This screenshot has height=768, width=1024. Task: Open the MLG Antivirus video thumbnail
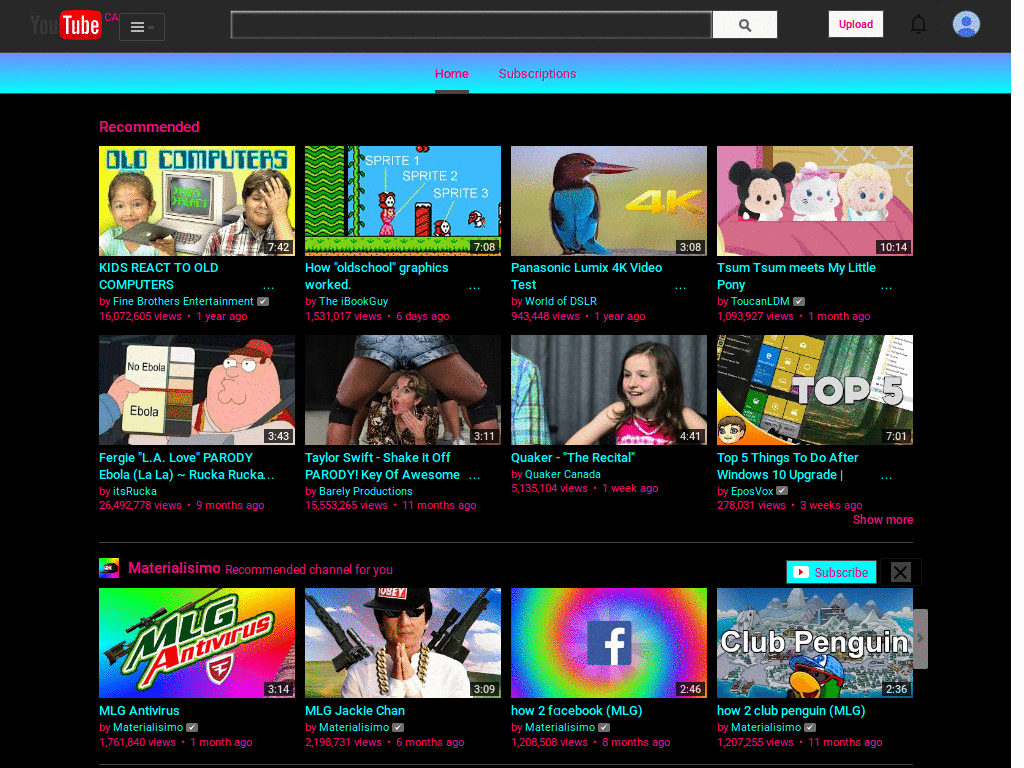pos(197,643)
